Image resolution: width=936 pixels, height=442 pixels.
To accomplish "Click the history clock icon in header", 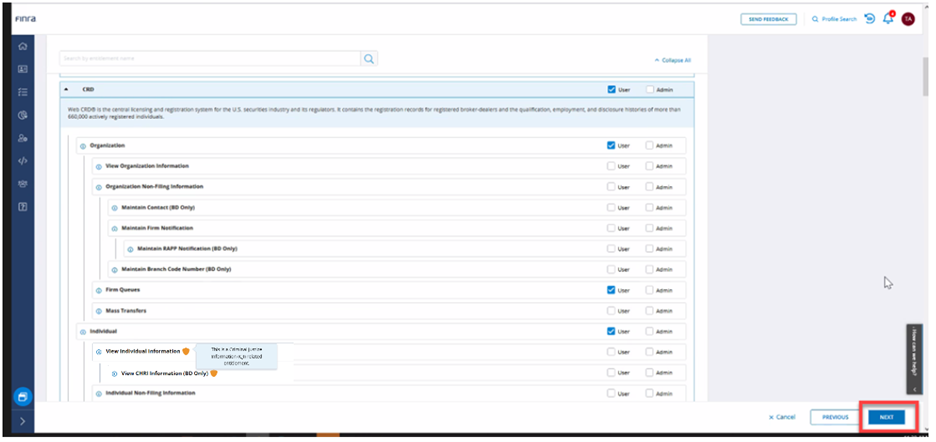I will [x=870, y=19].
